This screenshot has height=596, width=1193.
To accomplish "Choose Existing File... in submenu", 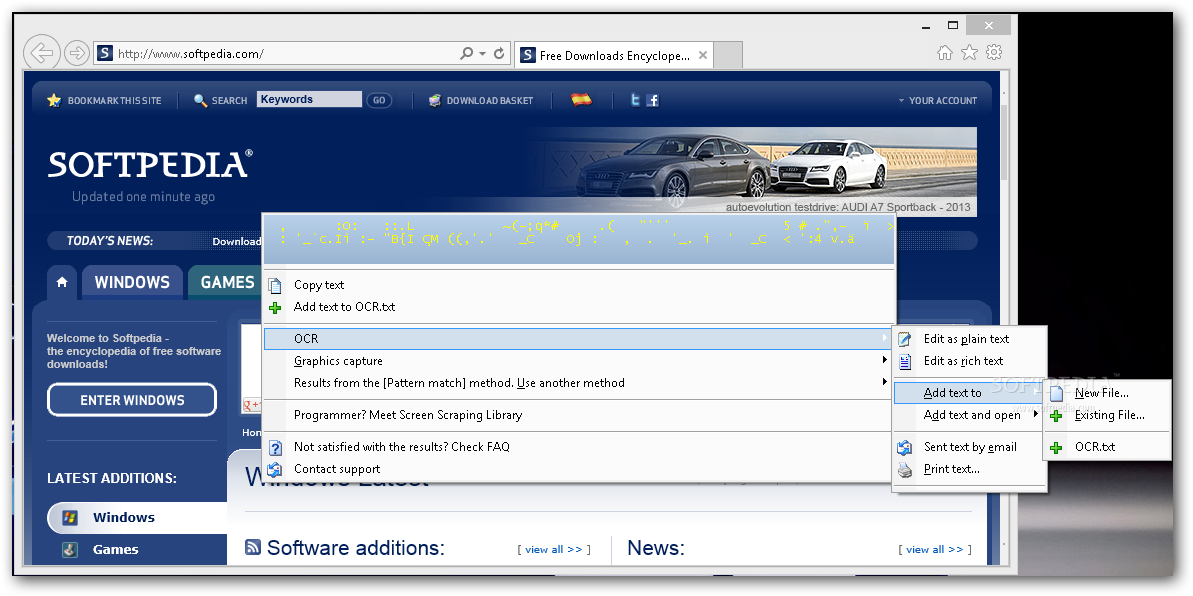I will pos(1107,416).
